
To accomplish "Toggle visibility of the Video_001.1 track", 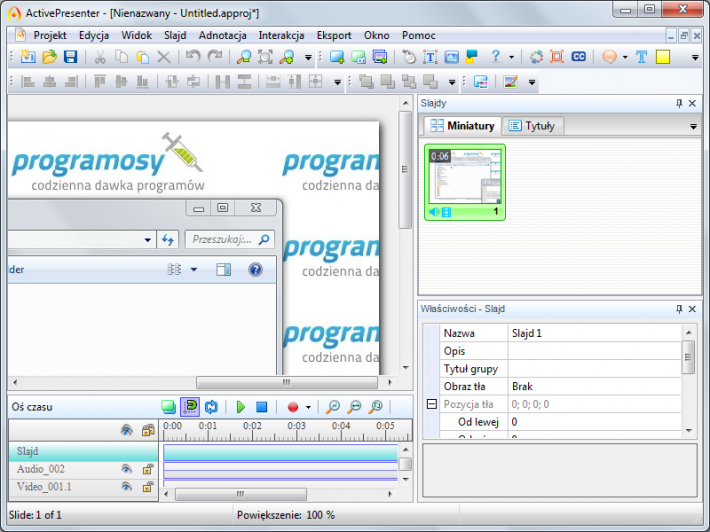I will [x=126, y=487].
